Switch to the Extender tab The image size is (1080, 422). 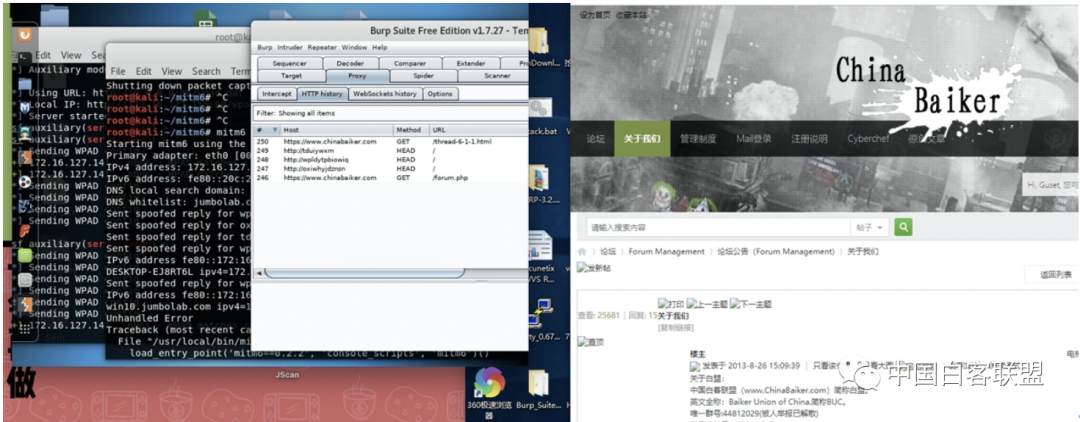470,63
